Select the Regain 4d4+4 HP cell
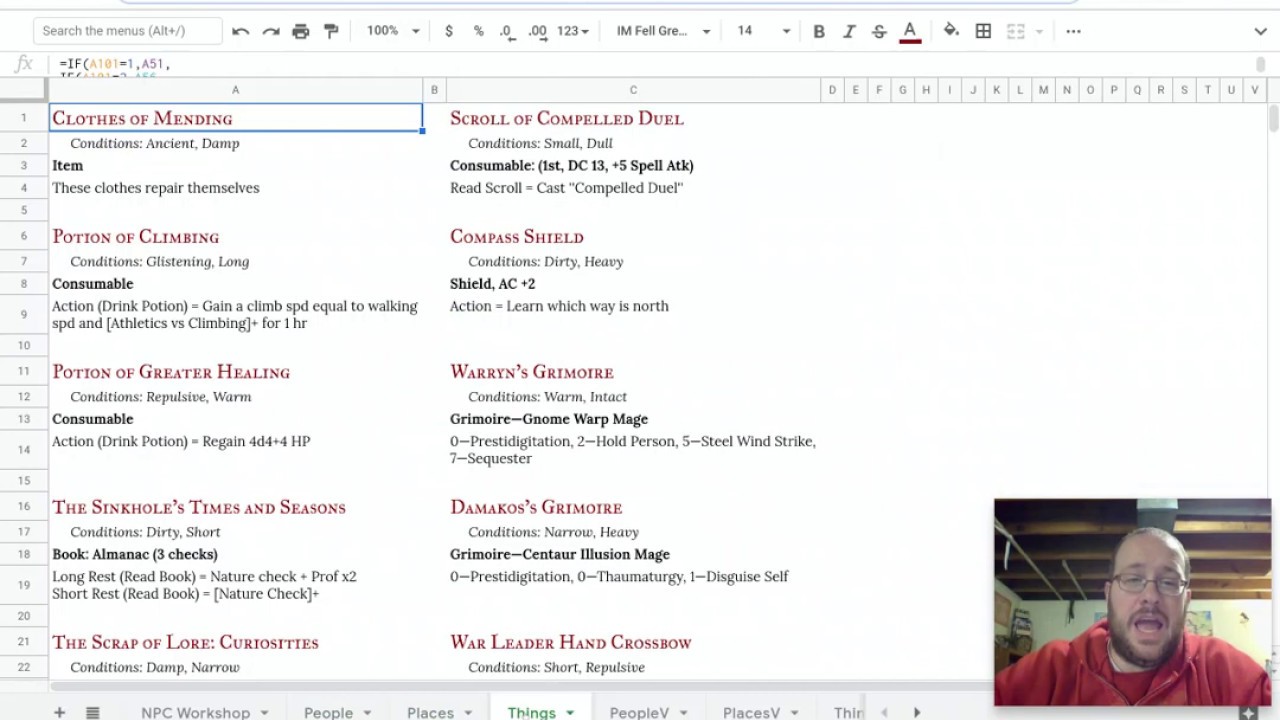1280x720 pixels. pyautogui.click(x=236, y=450)
